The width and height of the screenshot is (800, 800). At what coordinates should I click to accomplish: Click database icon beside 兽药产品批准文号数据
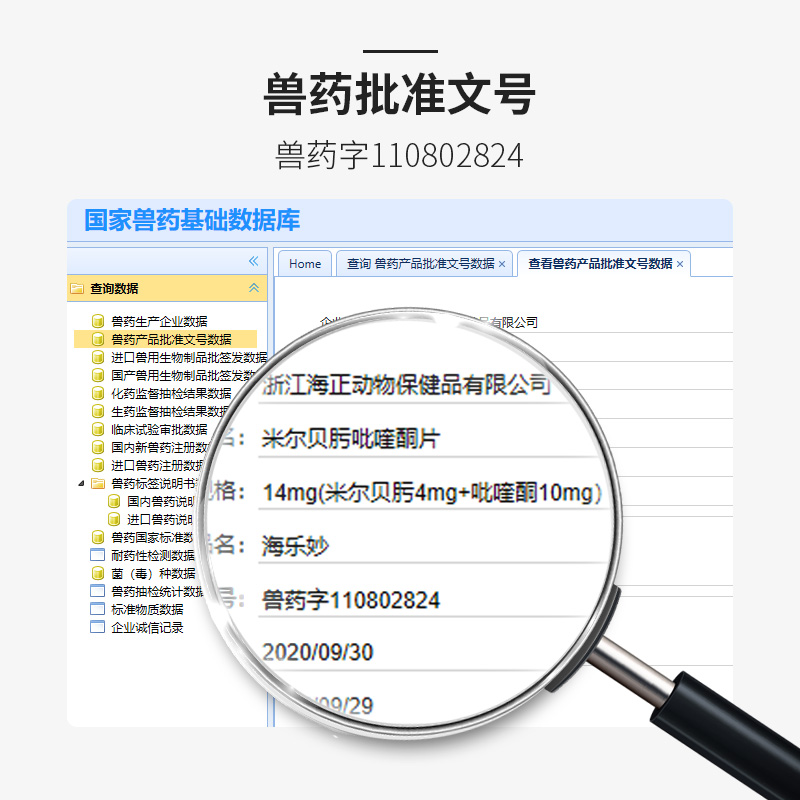click(97, 339)
